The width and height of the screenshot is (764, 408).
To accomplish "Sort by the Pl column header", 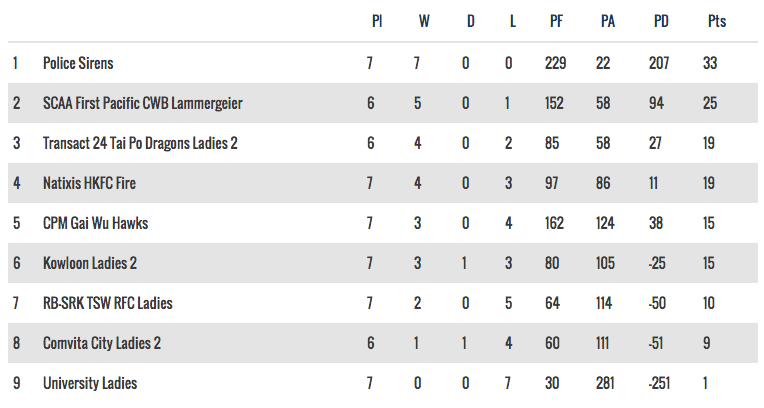I will tap(377, 21).
